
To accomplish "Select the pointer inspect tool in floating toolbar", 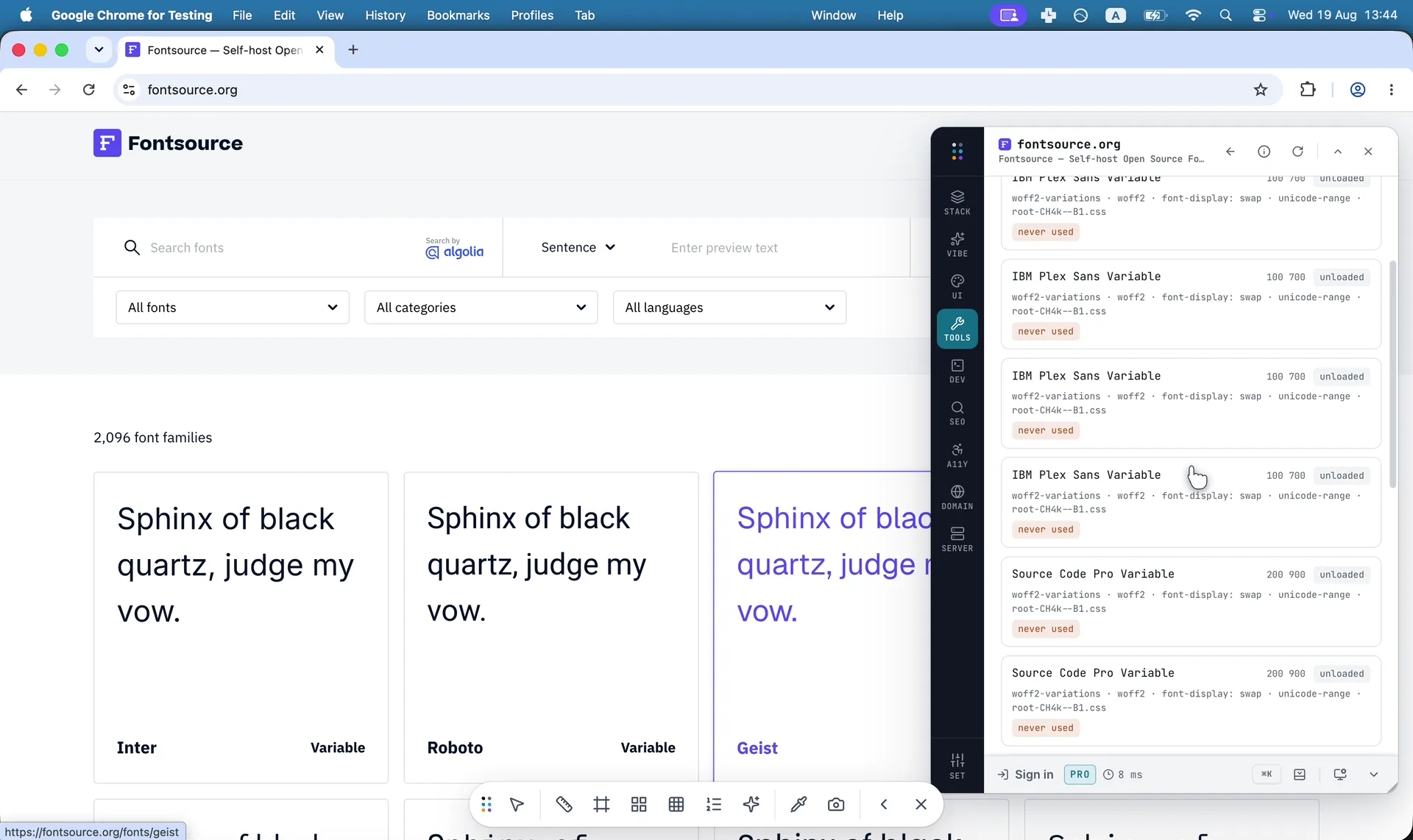I will [517, 805].
